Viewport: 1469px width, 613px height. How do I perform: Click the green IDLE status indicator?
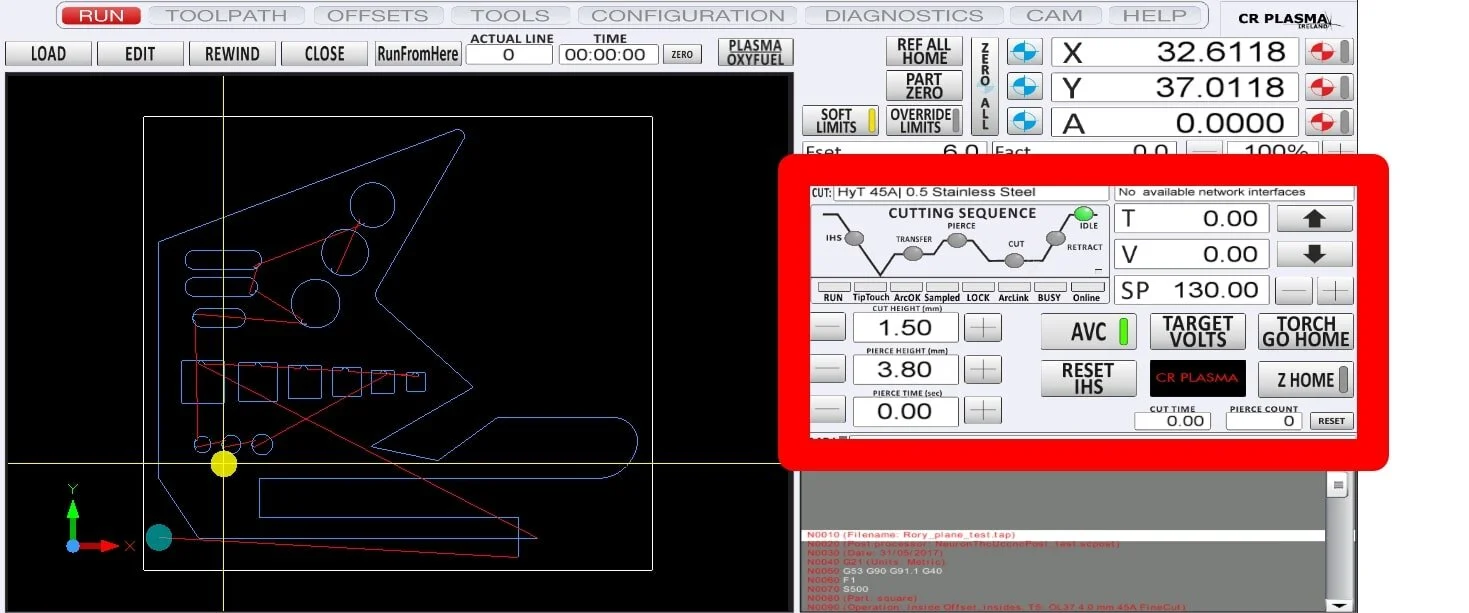coord(1084,213)
